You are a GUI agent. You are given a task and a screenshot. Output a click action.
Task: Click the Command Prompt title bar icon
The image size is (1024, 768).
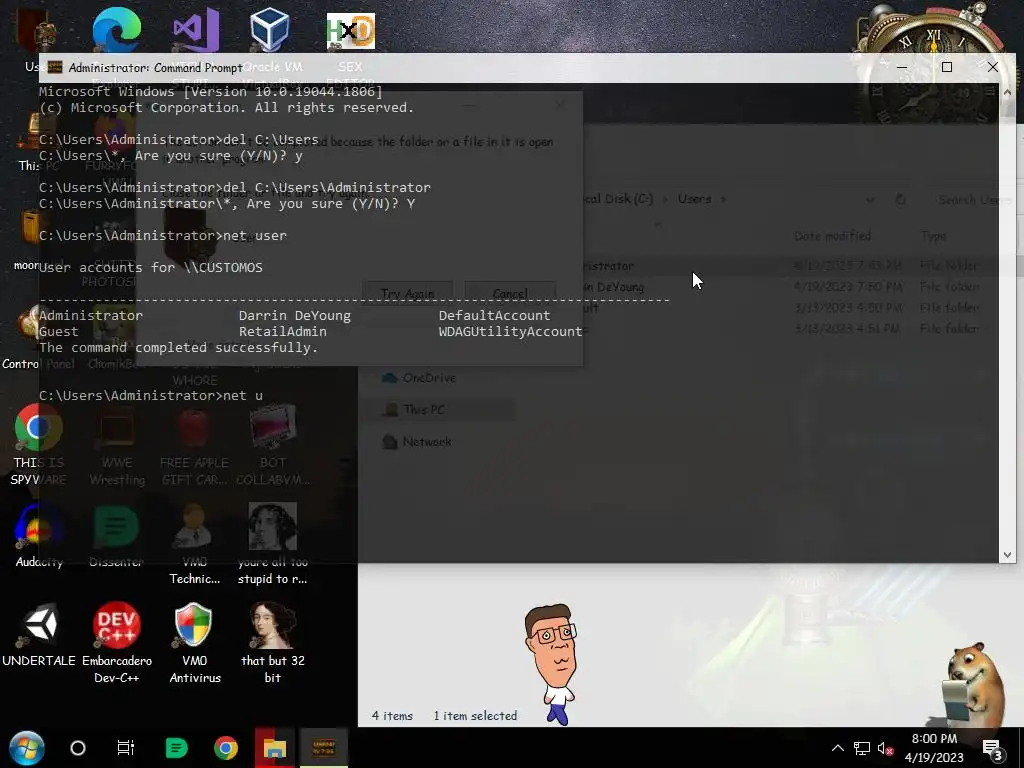(56, 67)
